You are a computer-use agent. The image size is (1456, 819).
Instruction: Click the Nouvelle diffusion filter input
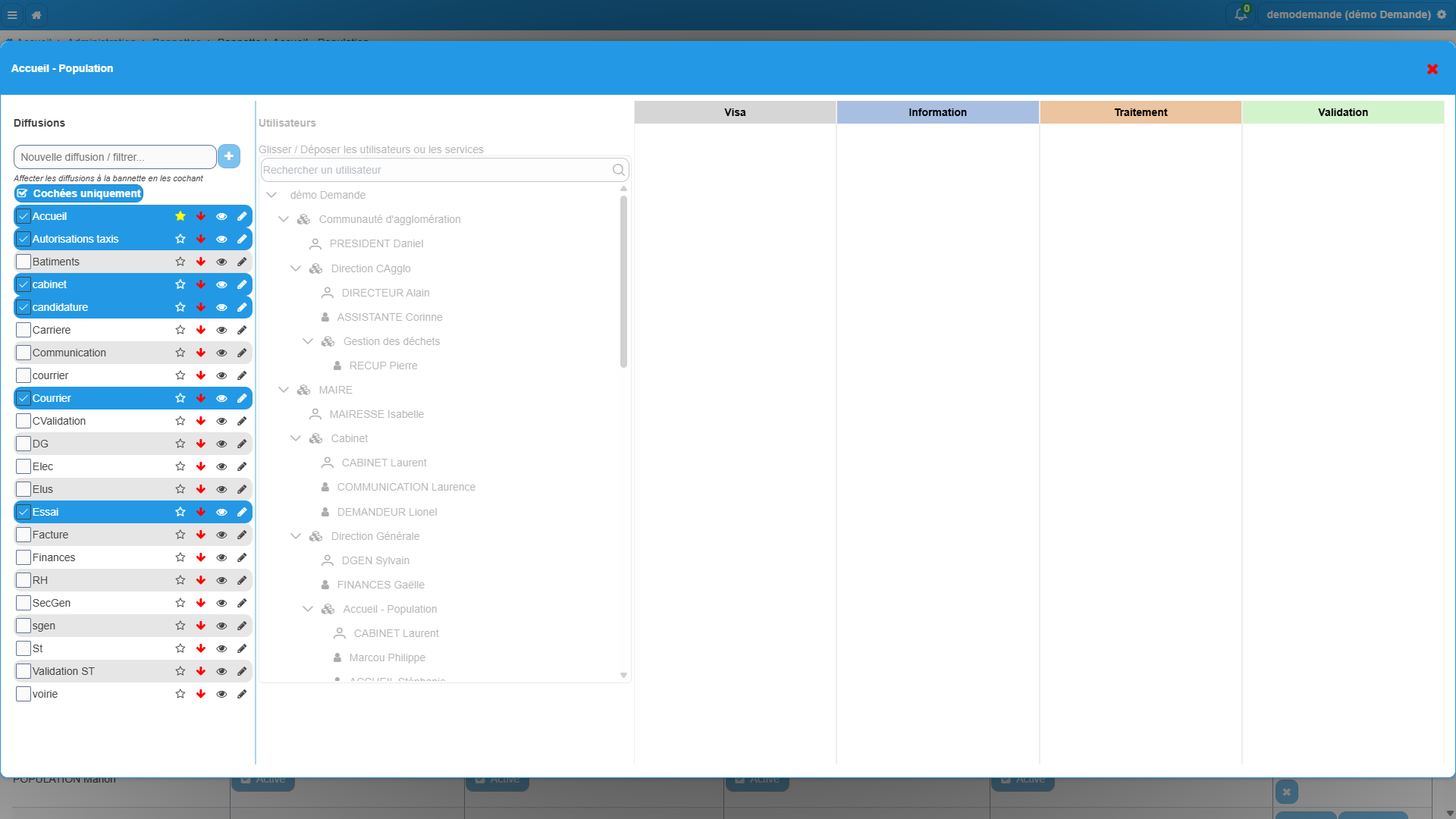coord(115,157)
